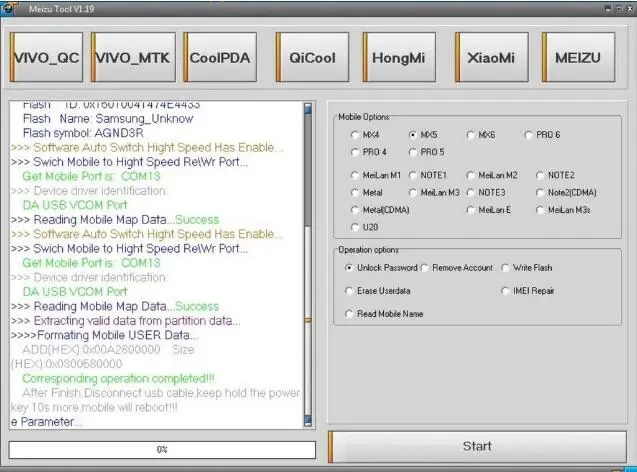Click the 'Flash Name: Samsung_Unknow' log line
Screen dimensions: 637x472
(x=108, y=119)
